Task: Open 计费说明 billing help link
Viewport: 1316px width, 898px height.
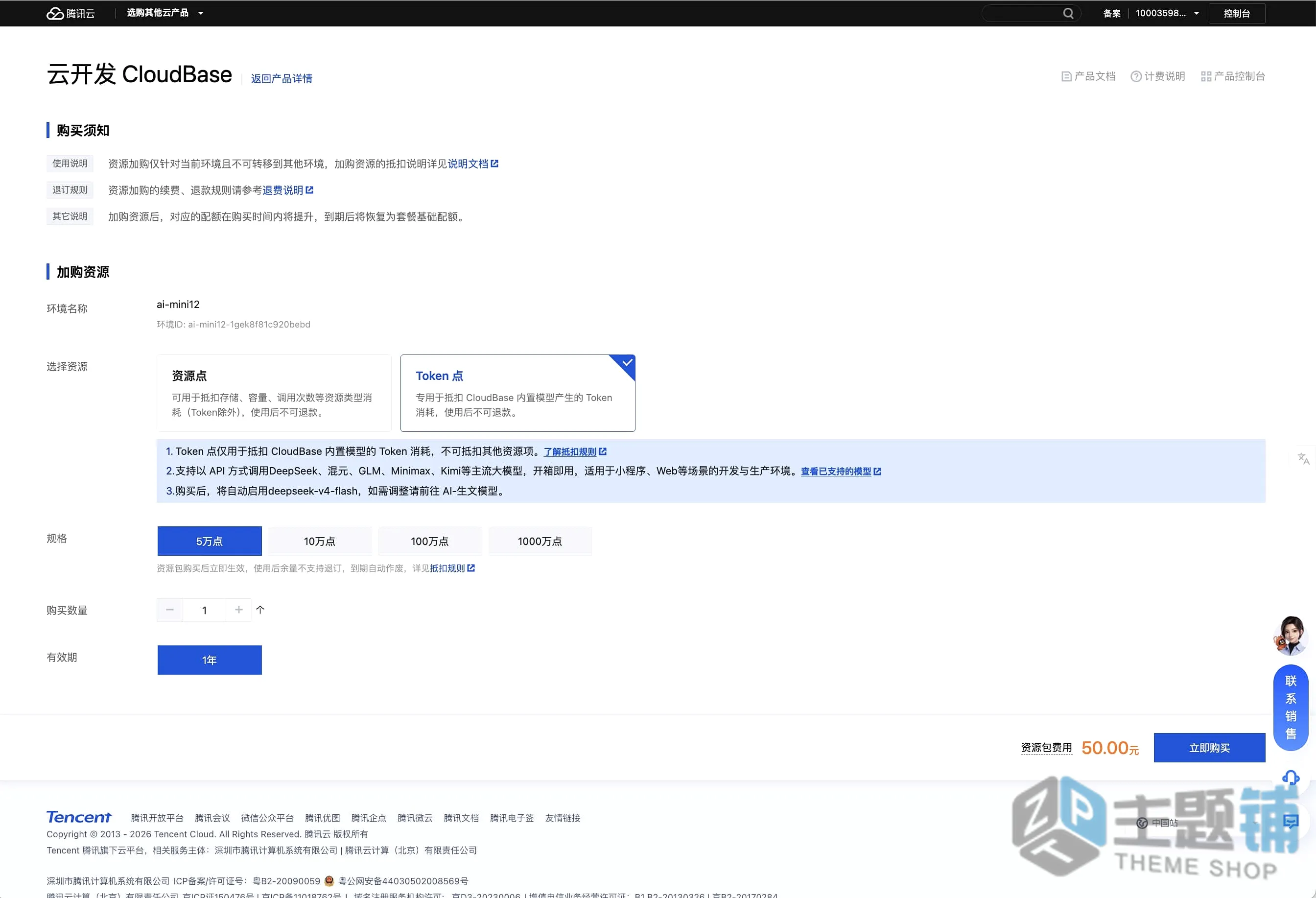Action: click(1158, 76)
